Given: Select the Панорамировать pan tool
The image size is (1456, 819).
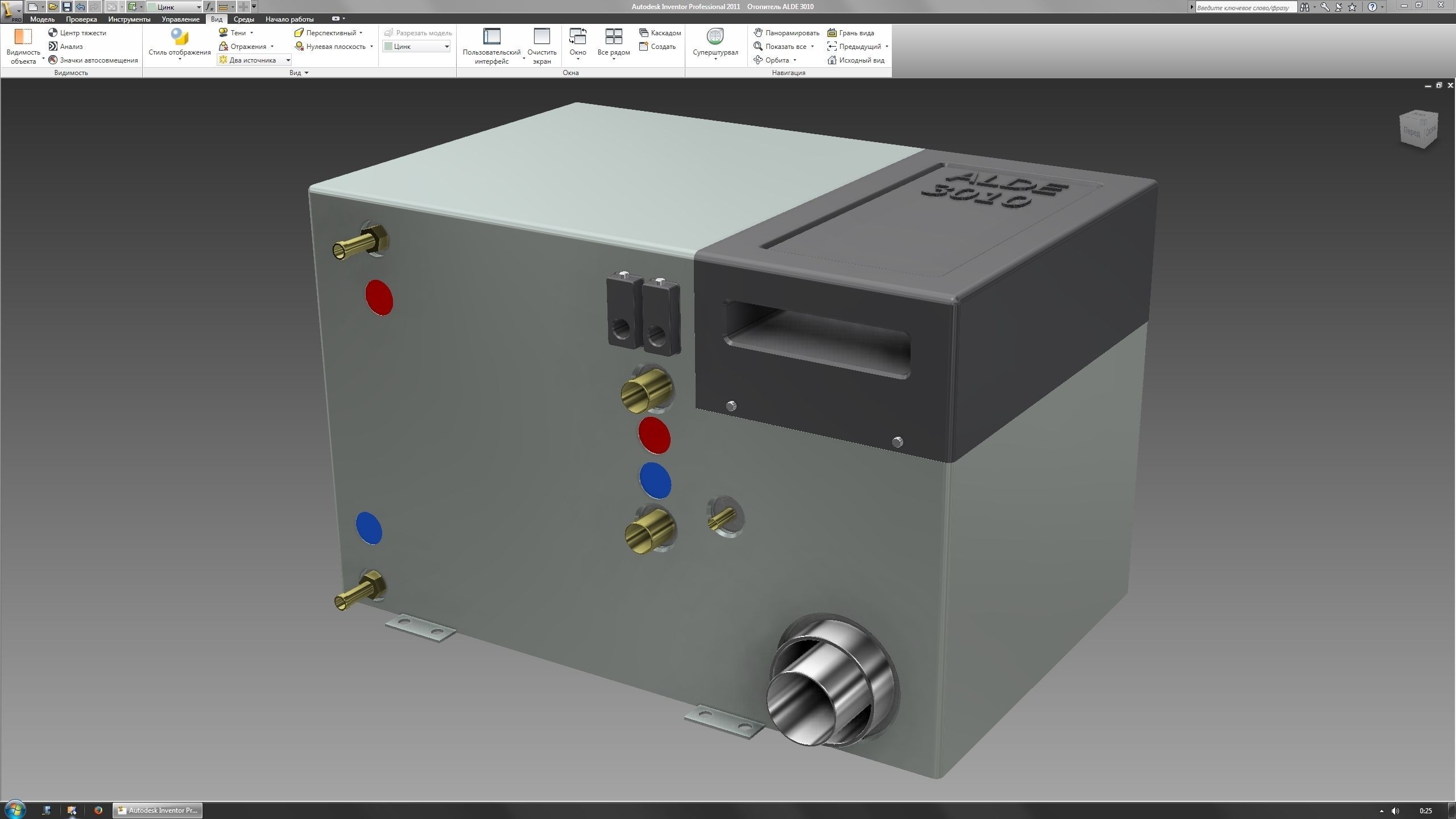Looking at the screenshot, I should coord(758,33).
